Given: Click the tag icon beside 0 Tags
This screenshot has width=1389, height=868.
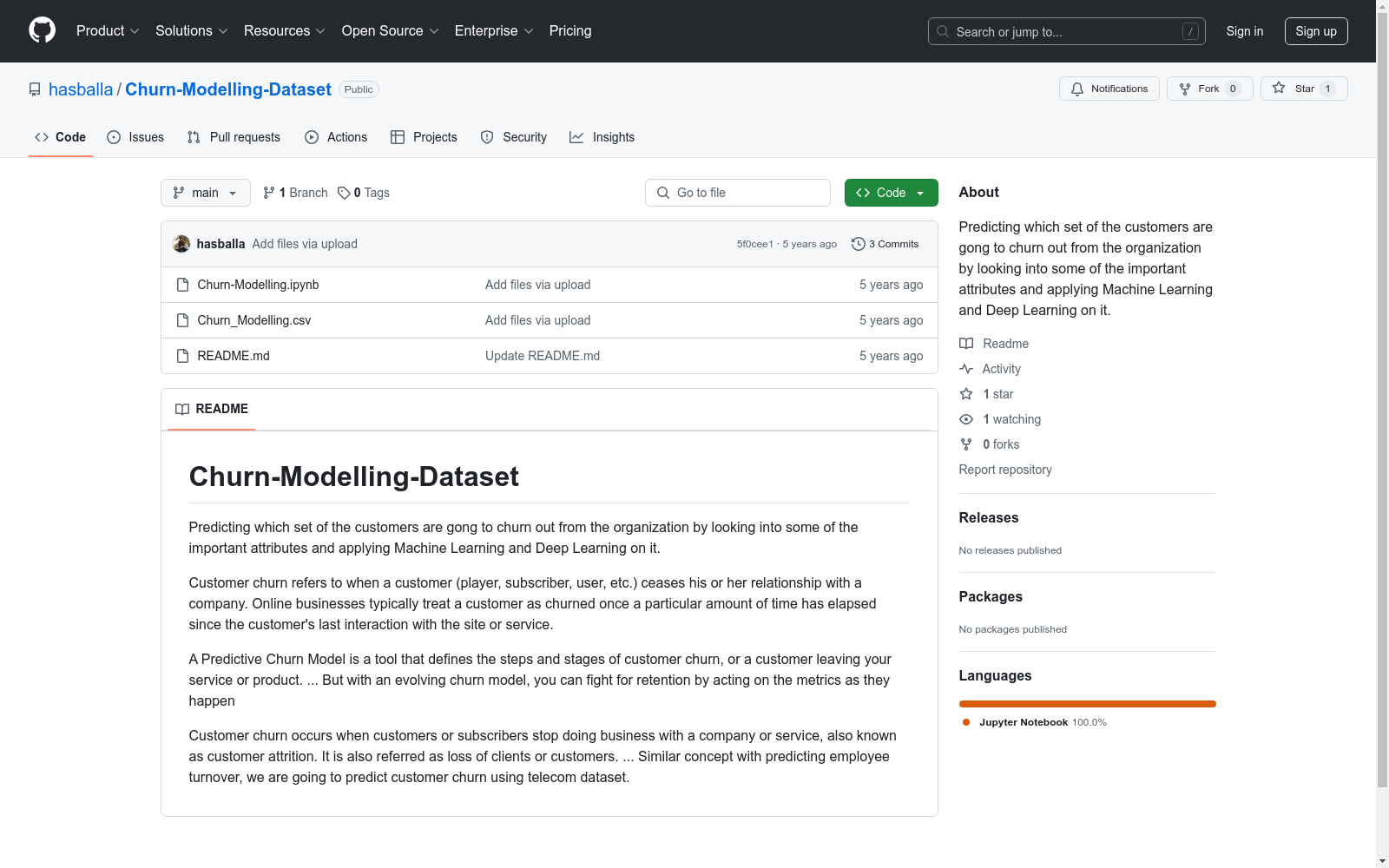Looking at the screenshot, I should (x=344, y=193).
